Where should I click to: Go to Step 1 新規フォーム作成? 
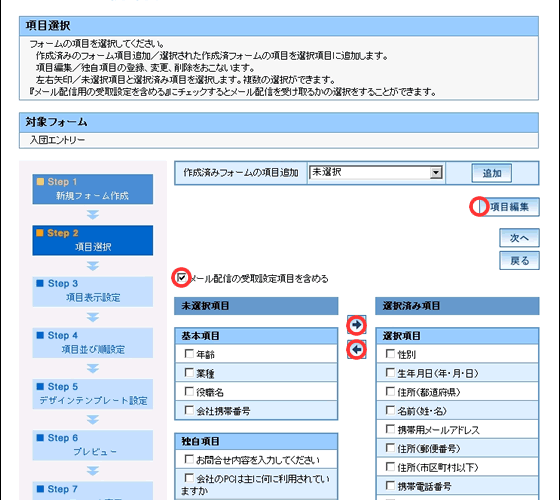click(93, 189)
